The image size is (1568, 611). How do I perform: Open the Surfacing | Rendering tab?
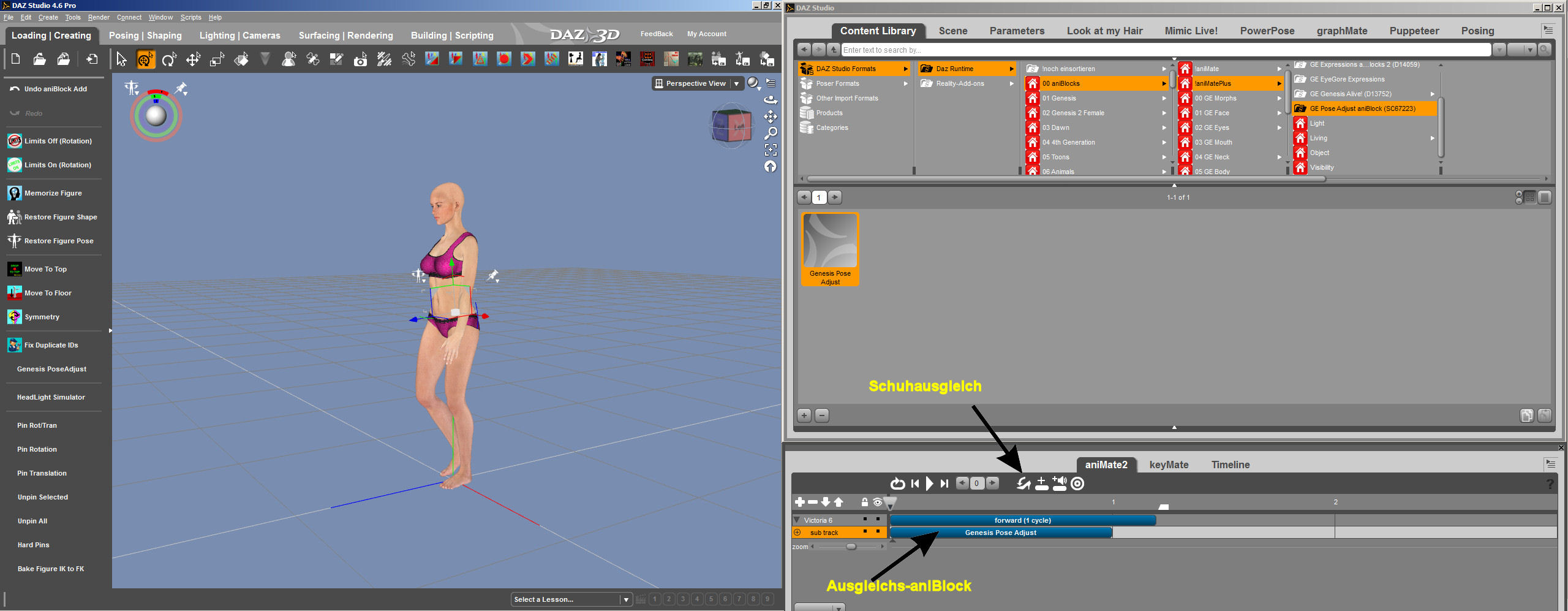point(346,36)
